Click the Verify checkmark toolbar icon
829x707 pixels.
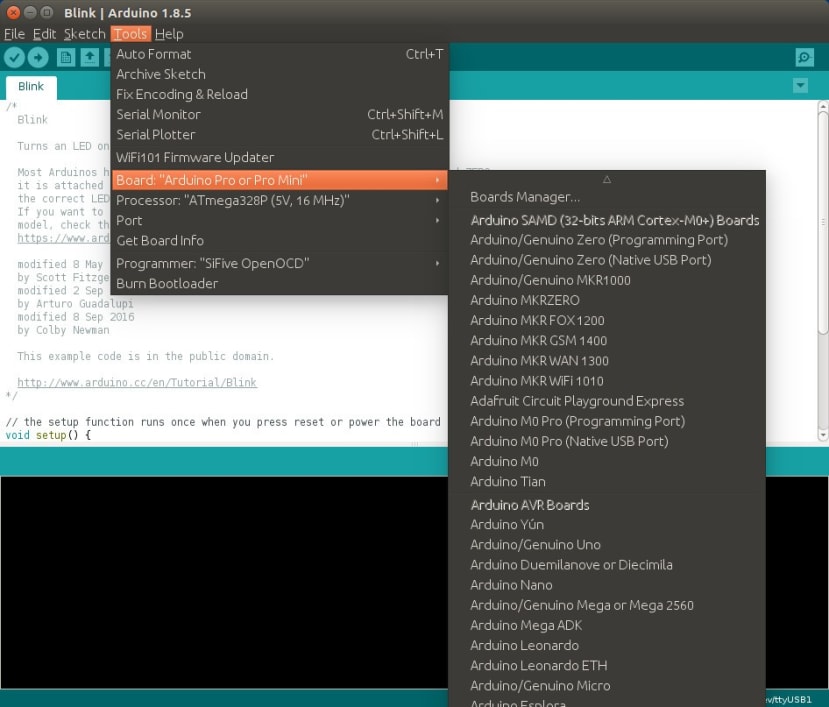click(14, 57)
